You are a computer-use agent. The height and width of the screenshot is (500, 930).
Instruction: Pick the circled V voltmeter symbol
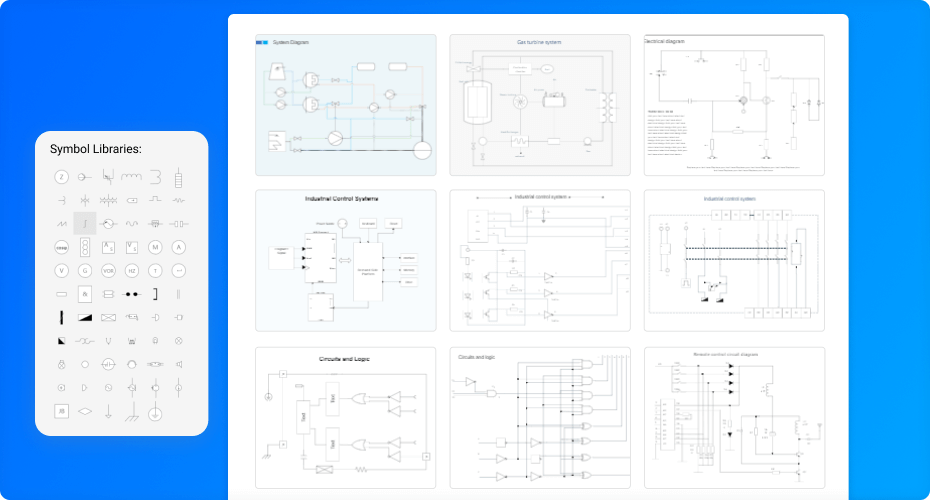(x=62, y=270)
